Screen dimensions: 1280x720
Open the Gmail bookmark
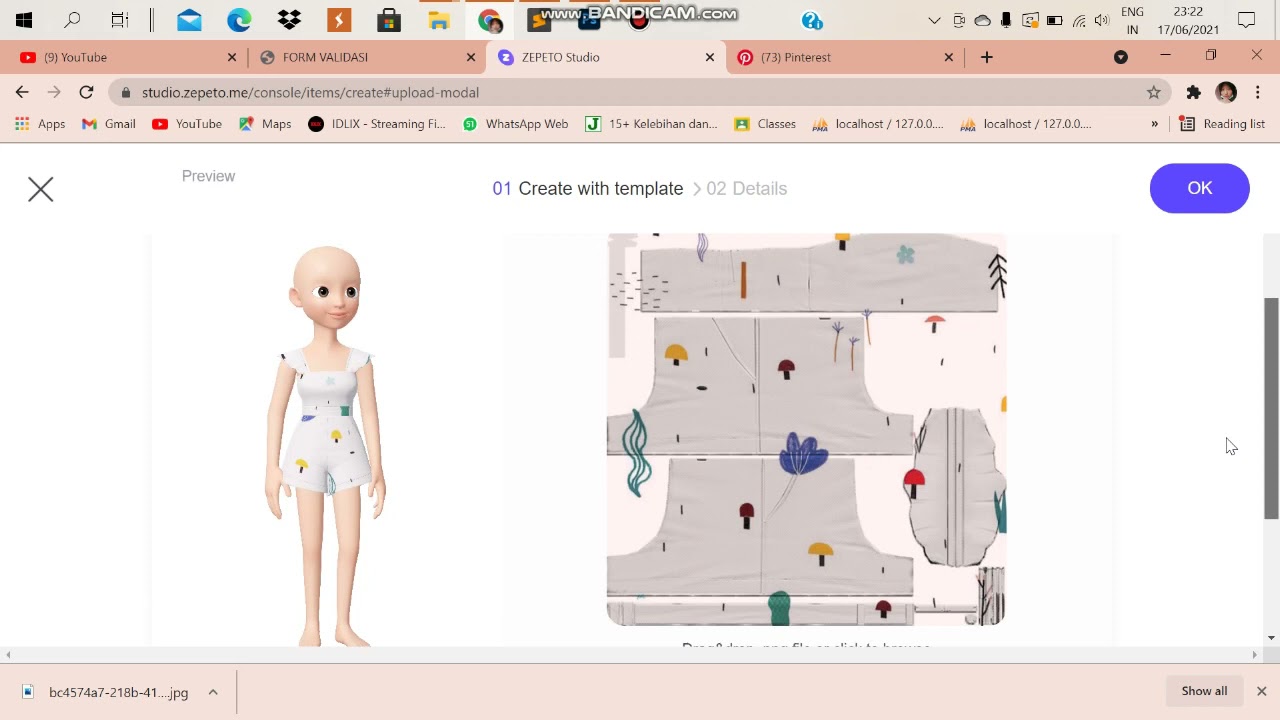point(108,124)
